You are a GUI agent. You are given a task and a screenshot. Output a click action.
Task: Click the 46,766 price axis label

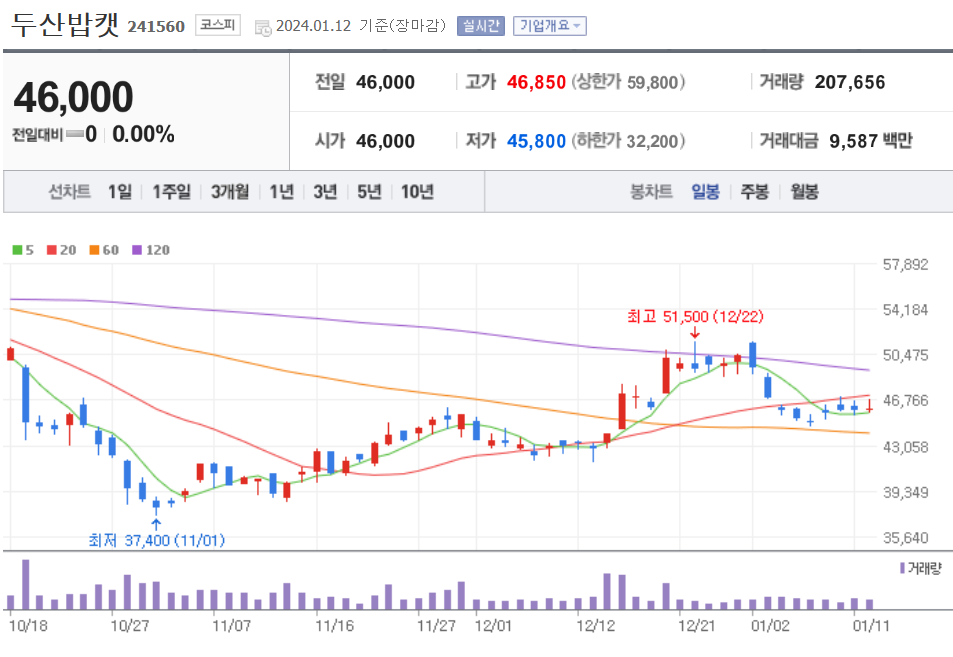906,401
